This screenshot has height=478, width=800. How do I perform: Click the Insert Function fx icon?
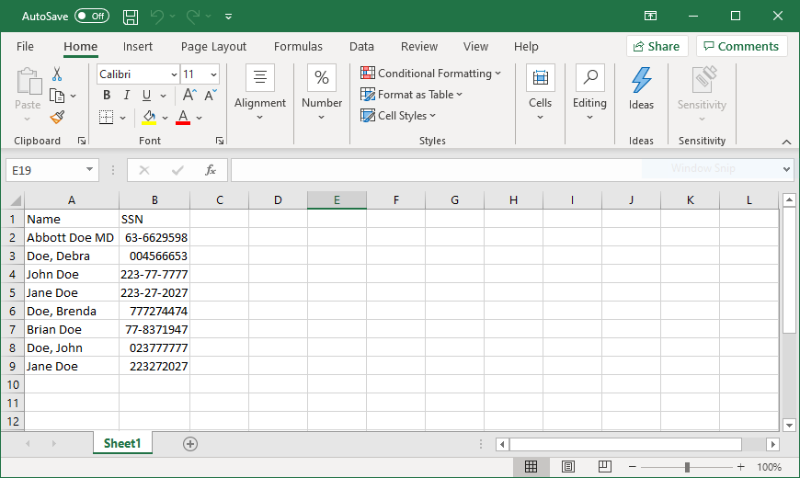210,170
